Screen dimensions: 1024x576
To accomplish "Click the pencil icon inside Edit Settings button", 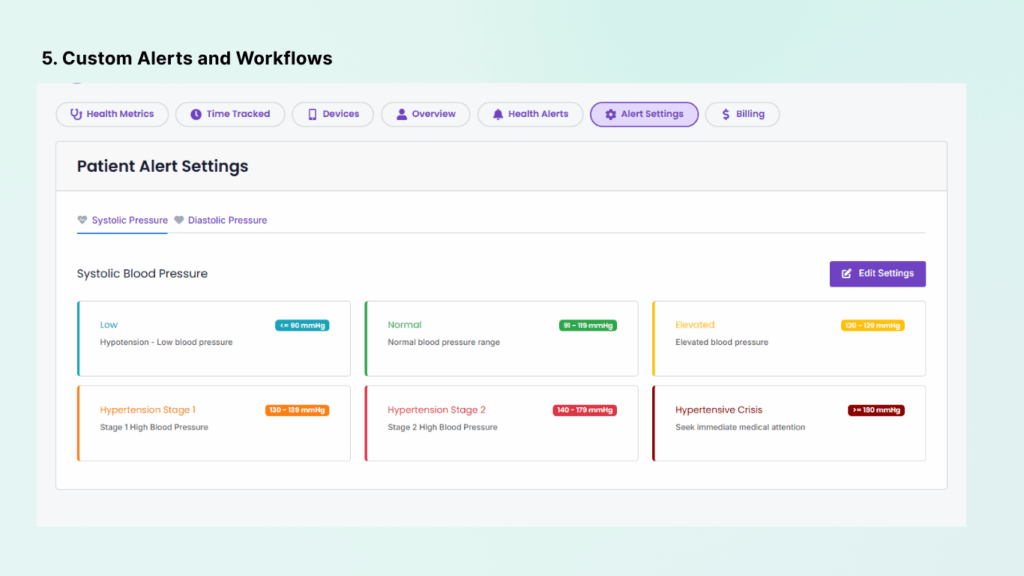I will pyautogui.click(x=845, y=273).
